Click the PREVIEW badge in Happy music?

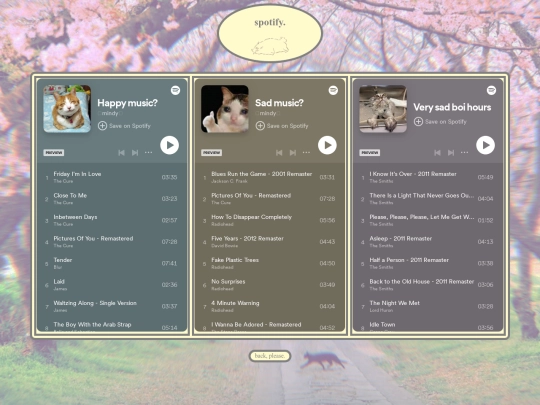pyautogui.click(x=54, y=153)
